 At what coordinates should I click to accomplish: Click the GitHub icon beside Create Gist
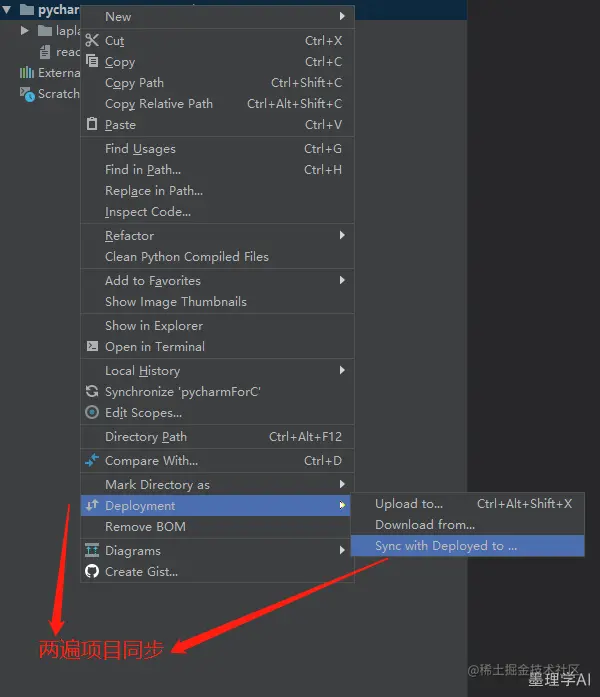click(92, 571)
